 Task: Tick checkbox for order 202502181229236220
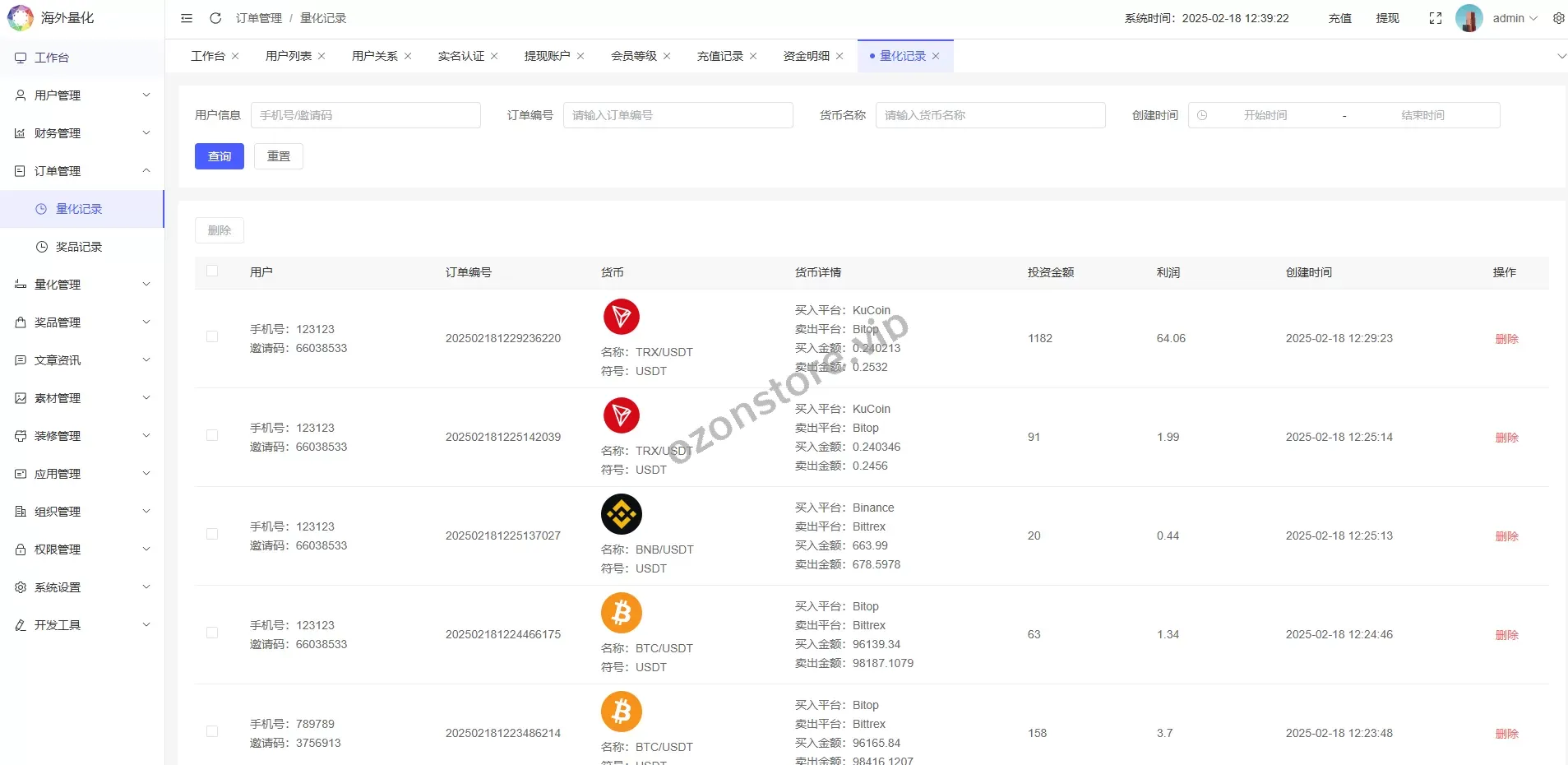tap(212, 337)
